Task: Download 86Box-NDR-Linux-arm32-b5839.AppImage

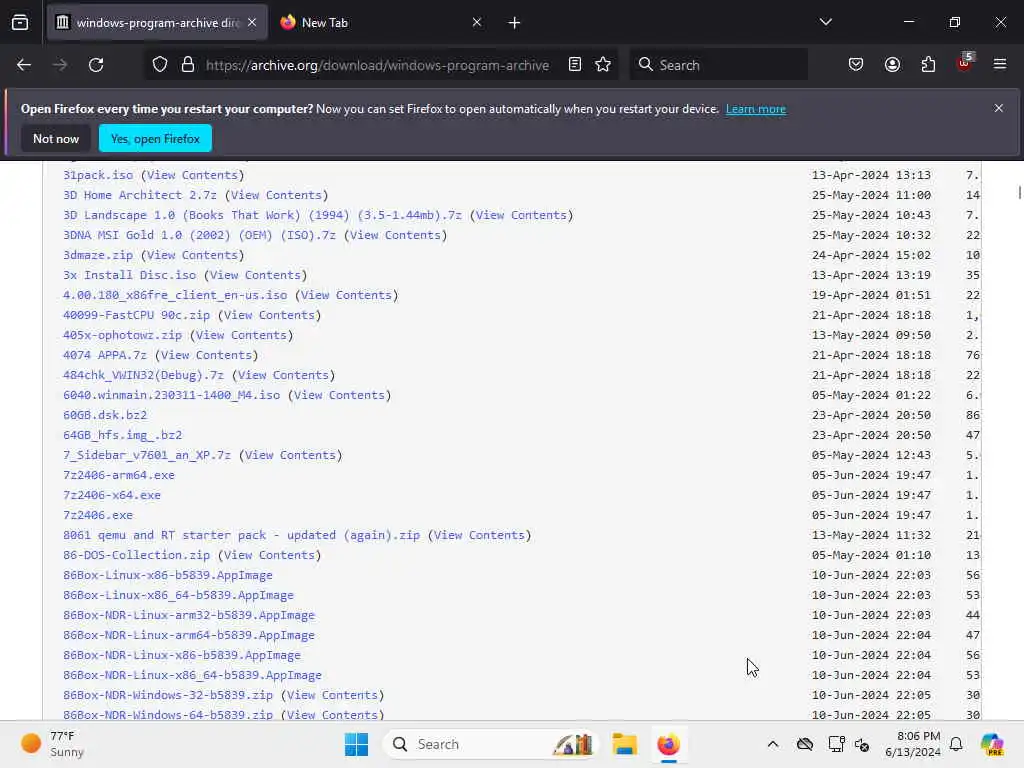Action: pos(189,615)
